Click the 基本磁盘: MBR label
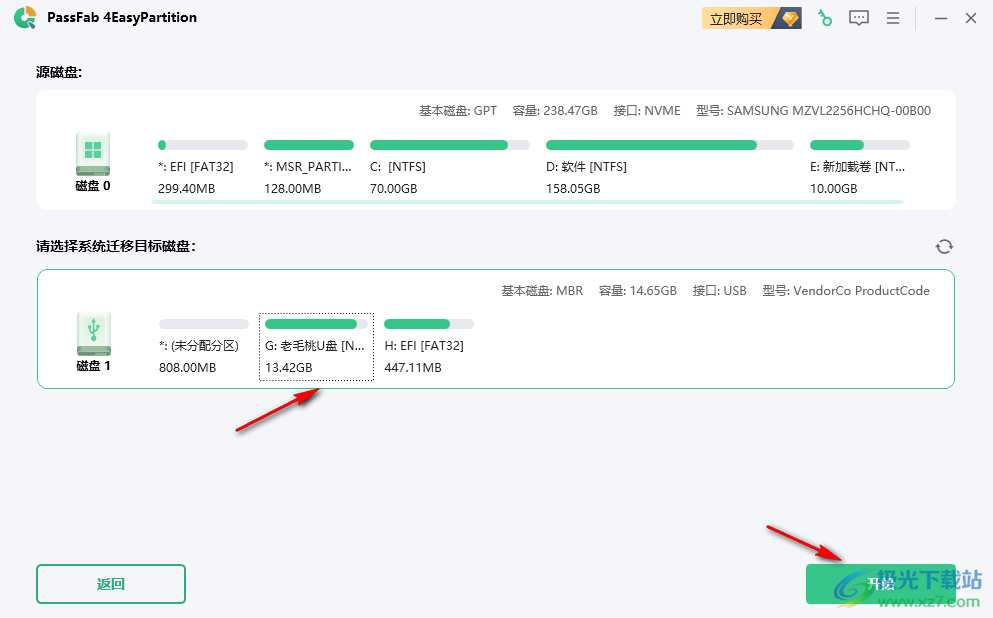Image resolution: width=993 pixels, height=618 pixels. click(x=542, y=291)
